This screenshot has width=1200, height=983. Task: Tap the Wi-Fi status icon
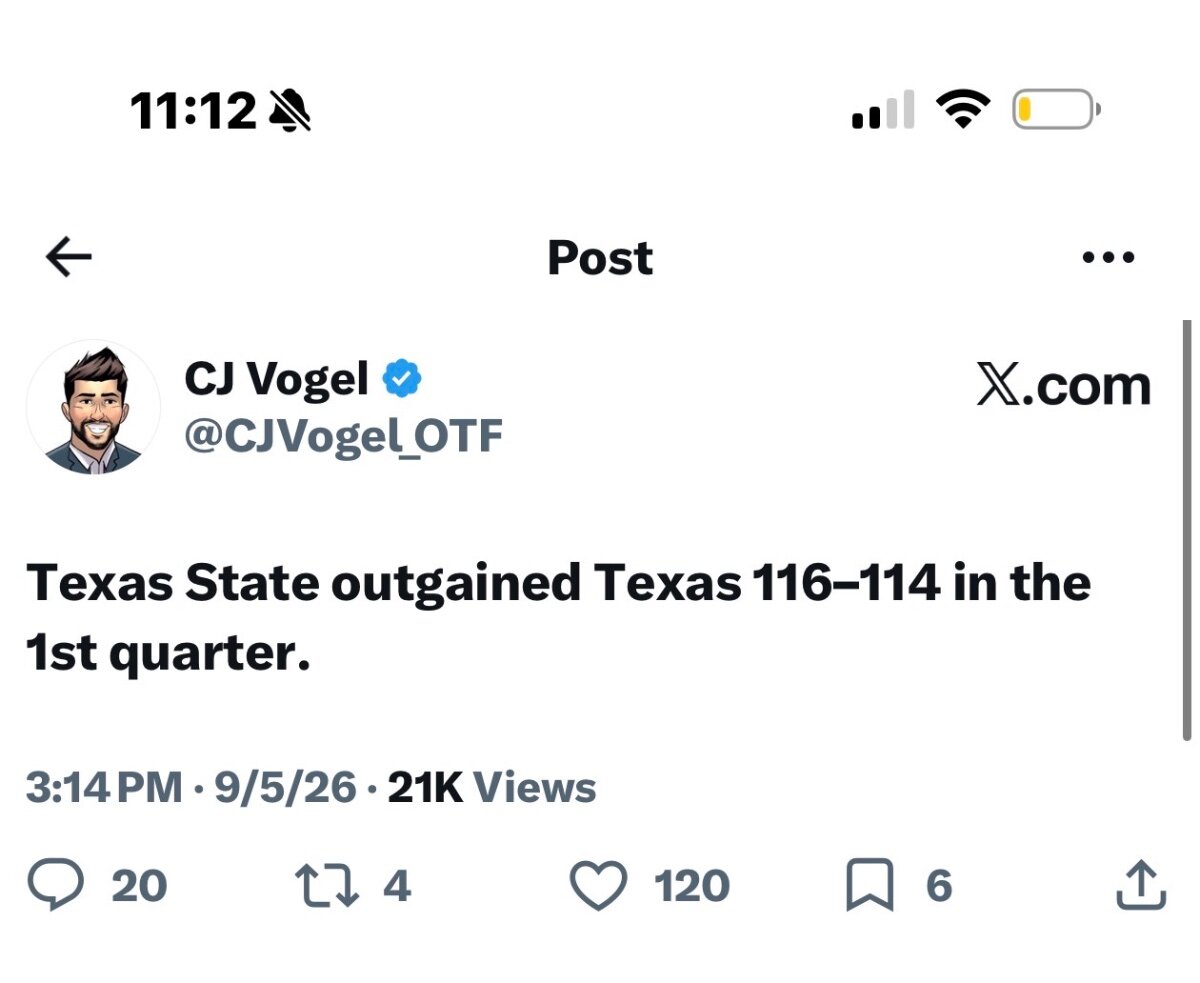click(962, 109)
